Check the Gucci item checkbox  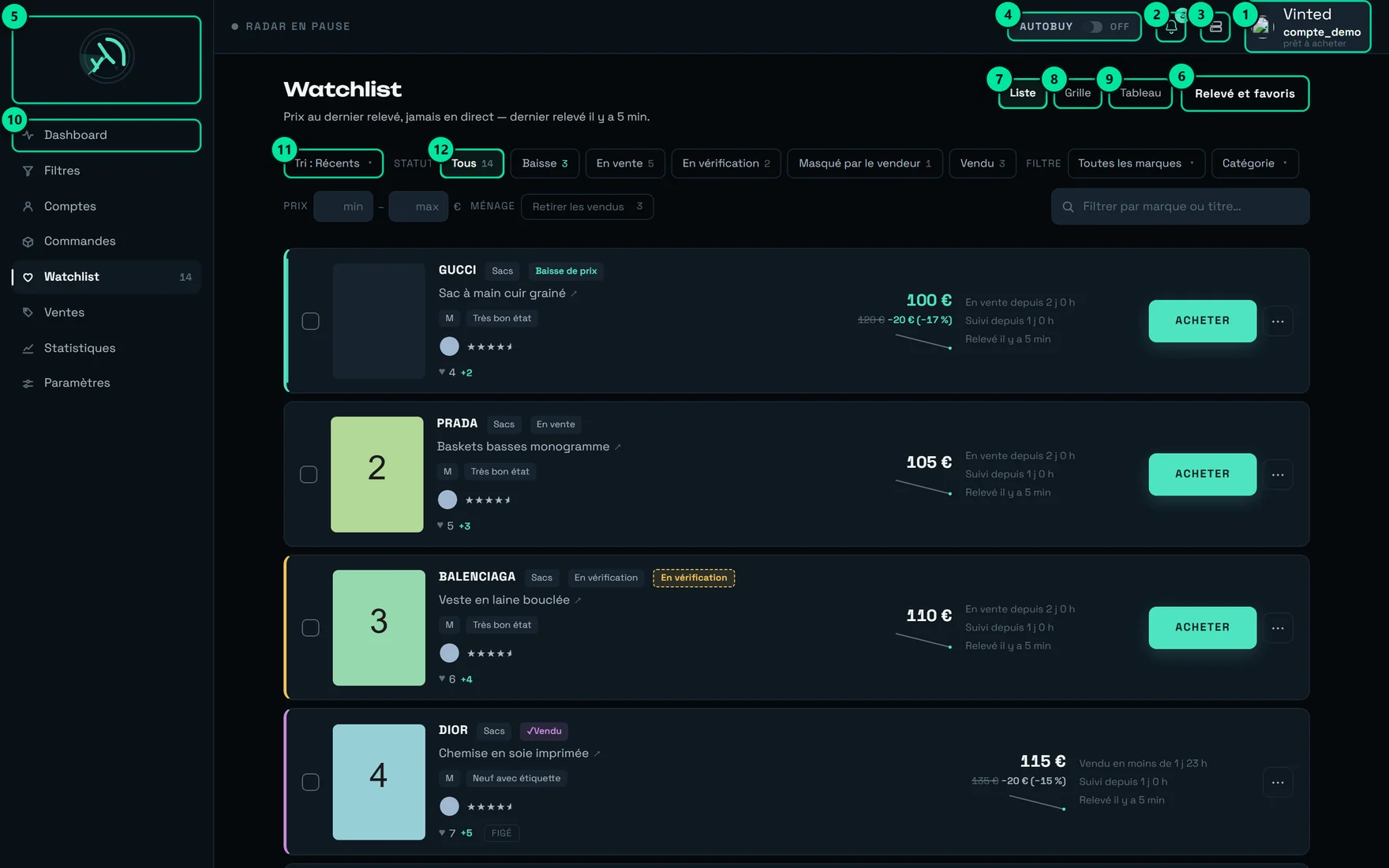point(311,321)
